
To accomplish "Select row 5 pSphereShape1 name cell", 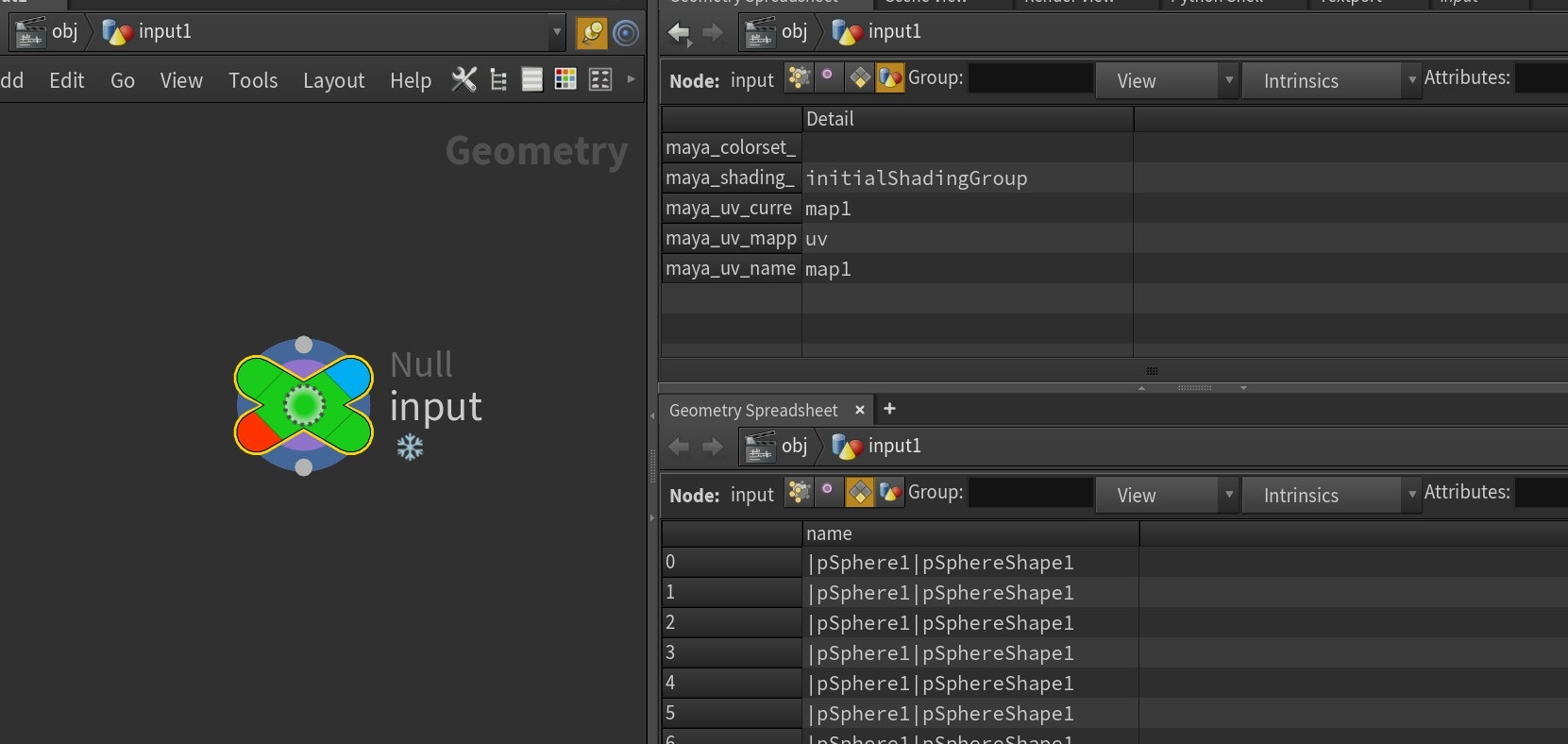I will (970, 714).
